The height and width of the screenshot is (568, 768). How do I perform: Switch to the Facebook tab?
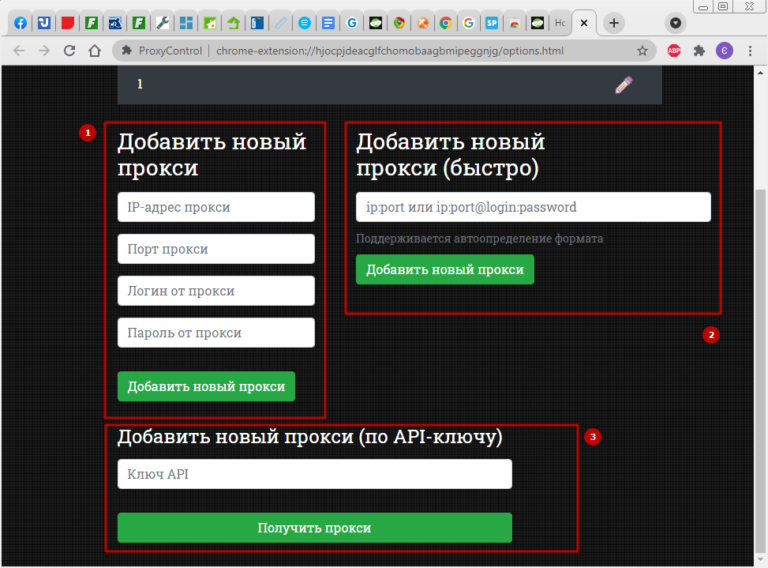[20, 22]
